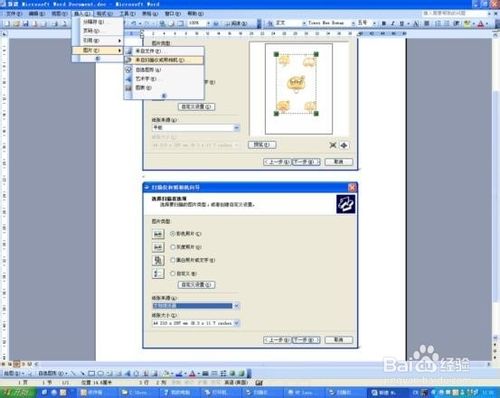Click the Shadow Style icon
The height and width of the screenshot is (398, 500).
[x=233, y=373]
